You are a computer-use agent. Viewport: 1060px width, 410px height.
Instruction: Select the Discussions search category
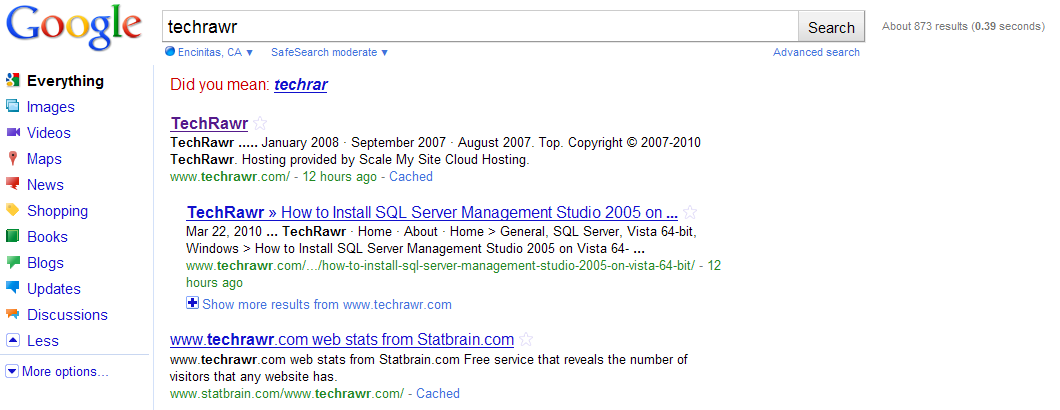(x=67, y=315)
